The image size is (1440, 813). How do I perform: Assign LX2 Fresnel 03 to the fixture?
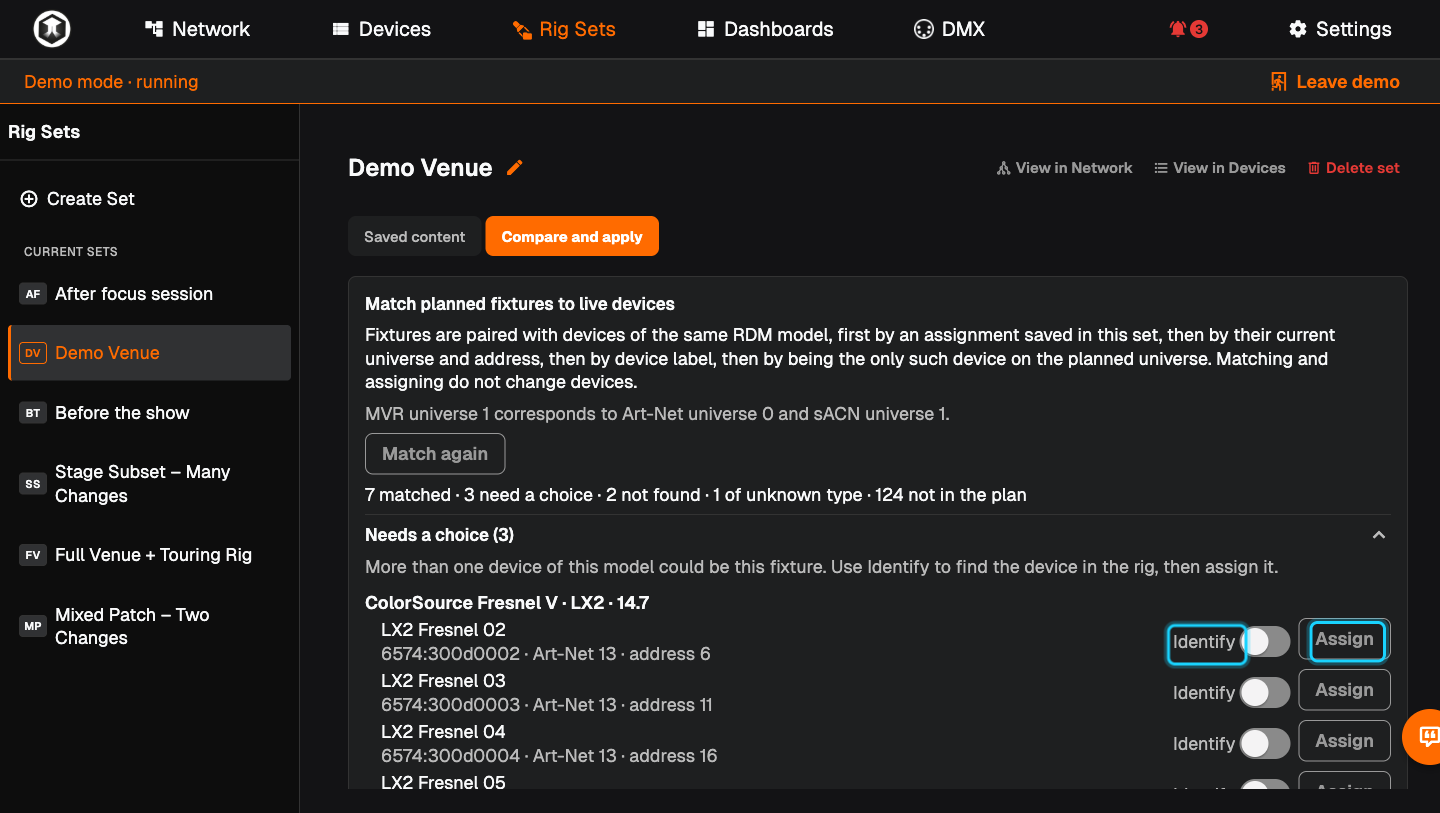pos(1344,690)
